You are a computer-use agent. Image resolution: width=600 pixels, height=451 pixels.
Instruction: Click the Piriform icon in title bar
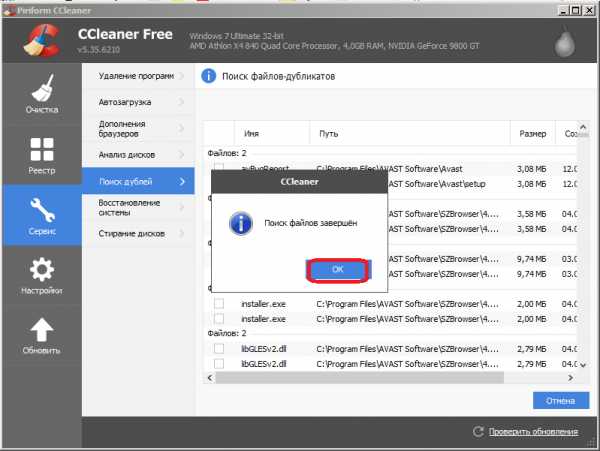8,10
